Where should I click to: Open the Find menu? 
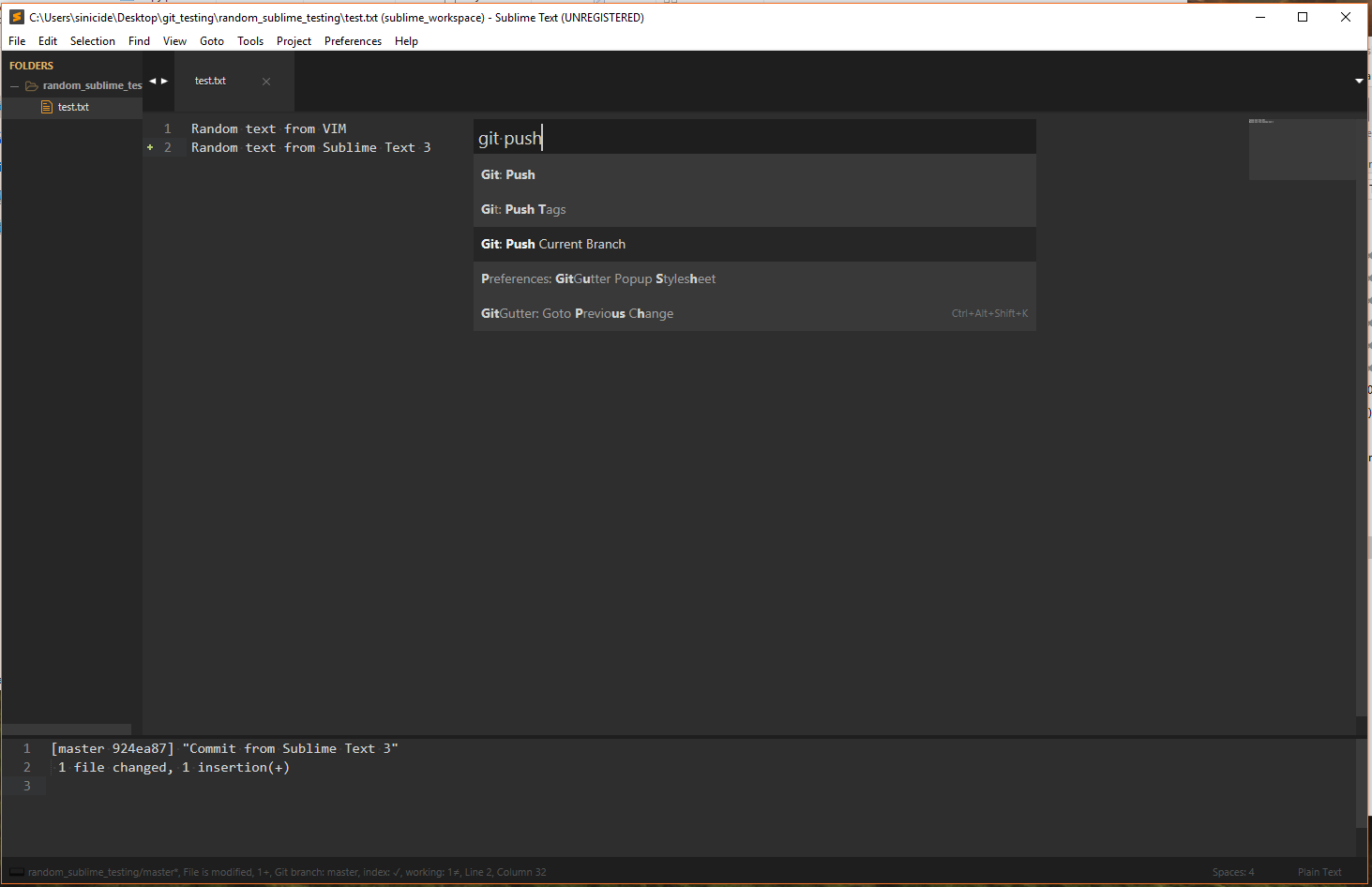(x=139, y=41)
